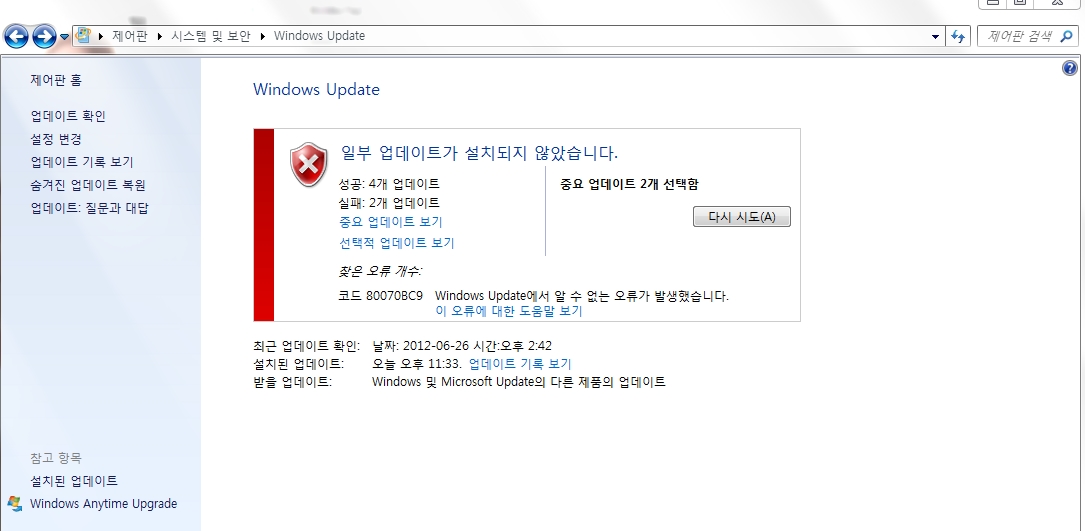This screenshot has height=531, width=1085.
Task: Open 업데이트 기록 보기 in sidebar
Action: [82, 162]
